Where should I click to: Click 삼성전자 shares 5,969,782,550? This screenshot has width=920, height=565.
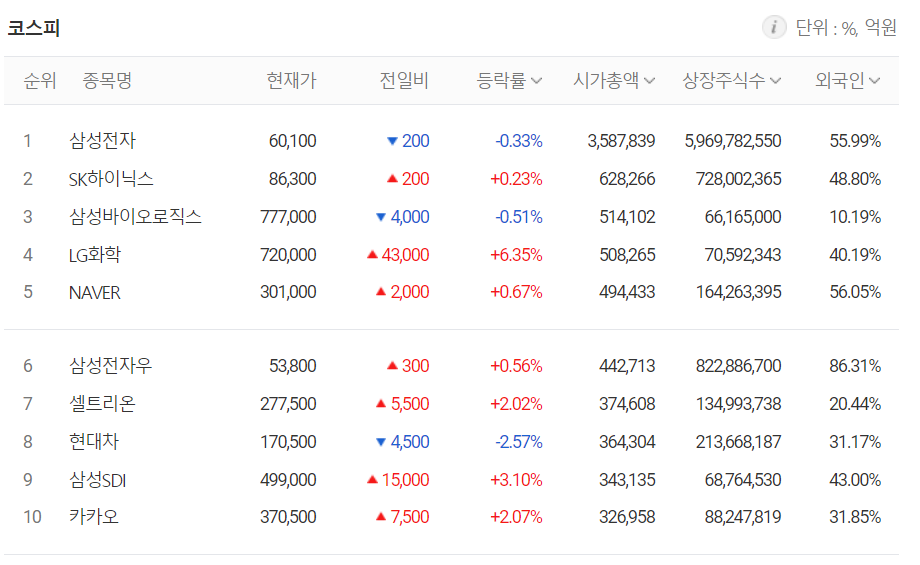coord(733,141)
